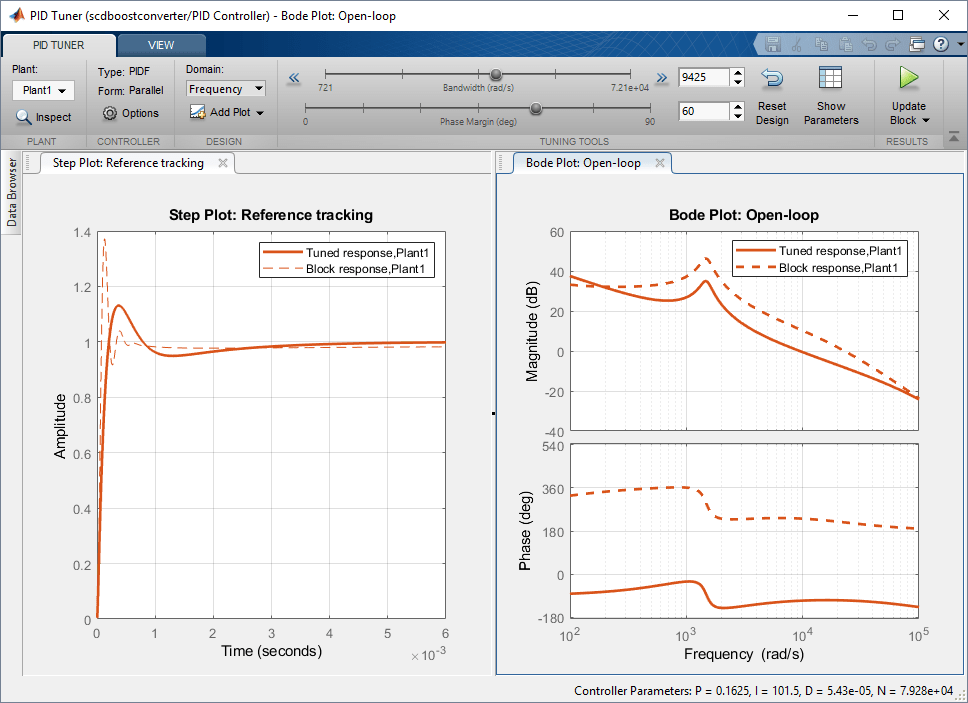The height and width of the screenshot is (703, 968).
Task: Decrement the bandwidth value spinner down
Action: [x=738, y=82]
